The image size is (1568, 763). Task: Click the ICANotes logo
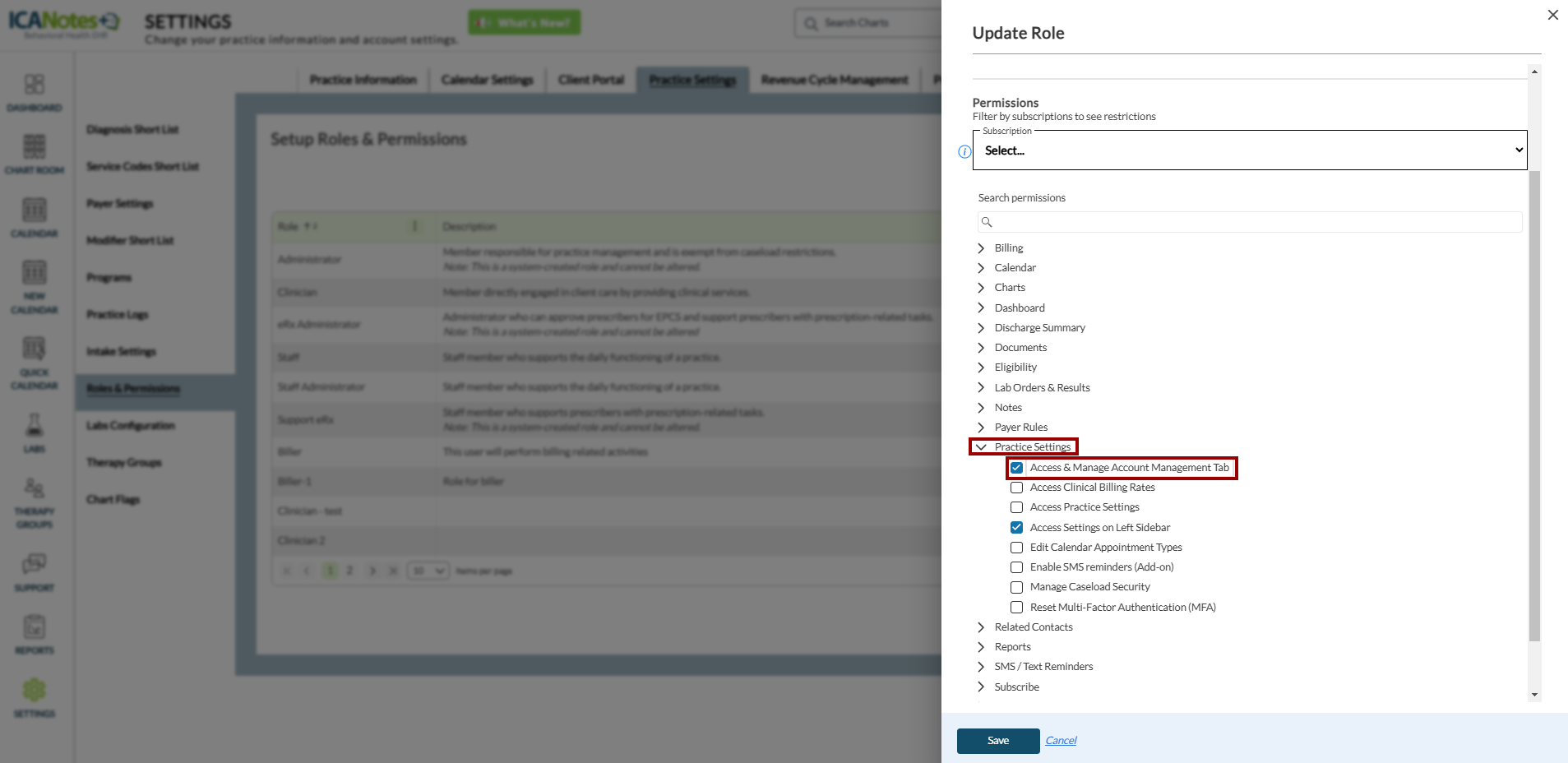click(64, 22)
